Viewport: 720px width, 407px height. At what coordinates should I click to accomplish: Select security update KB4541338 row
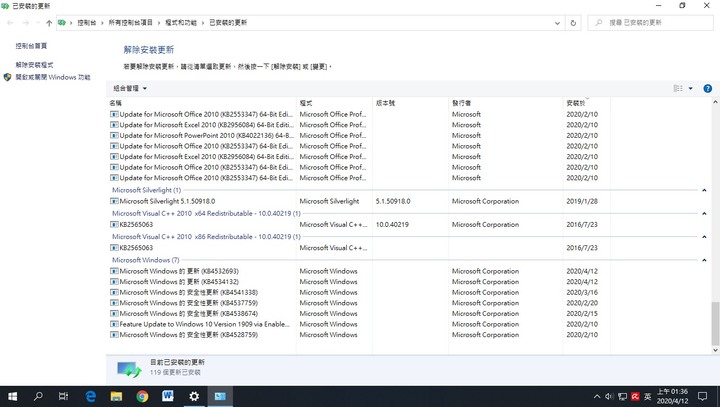(360, 292)
